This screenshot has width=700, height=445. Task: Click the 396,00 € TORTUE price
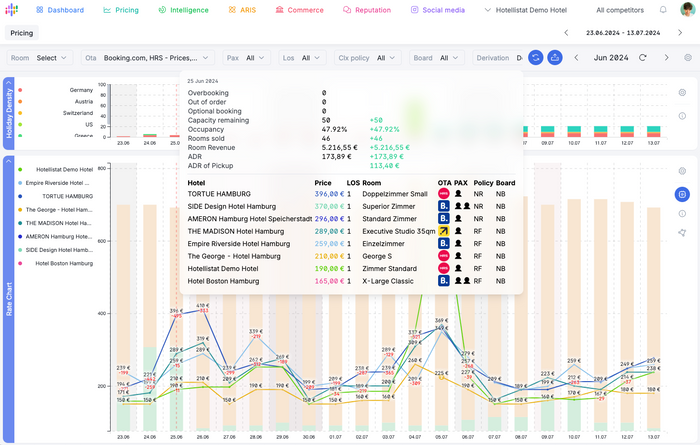329,194
